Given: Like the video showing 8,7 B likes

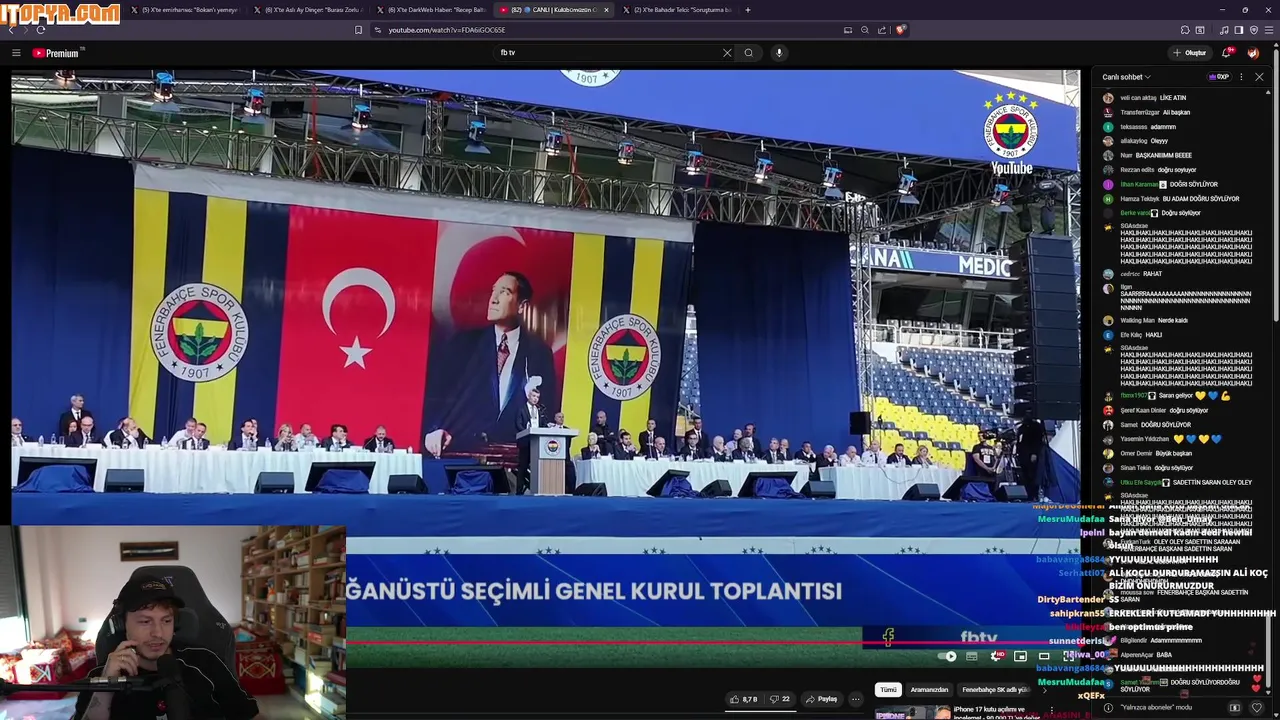Looking at the screenshot, I should click(x=744, y=699).
